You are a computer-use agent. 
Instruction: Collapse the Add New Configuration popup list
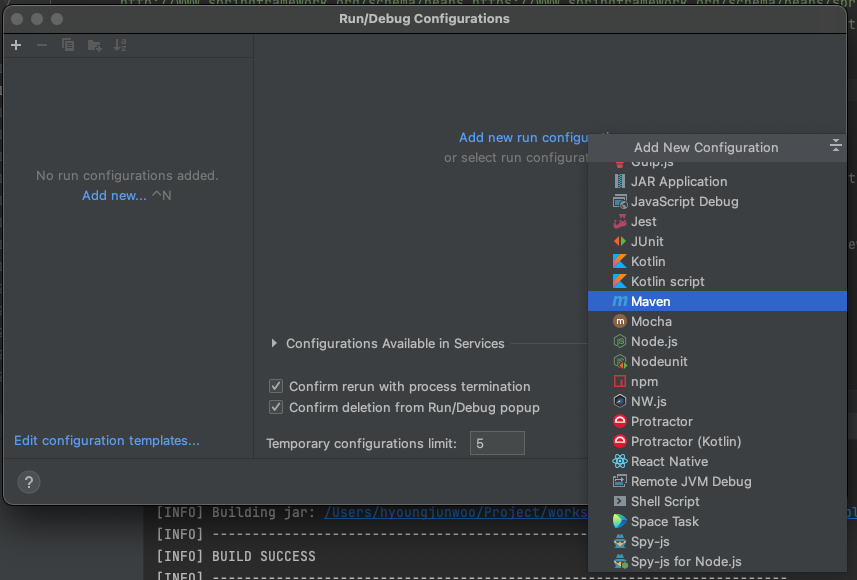(x=835, y=145)
